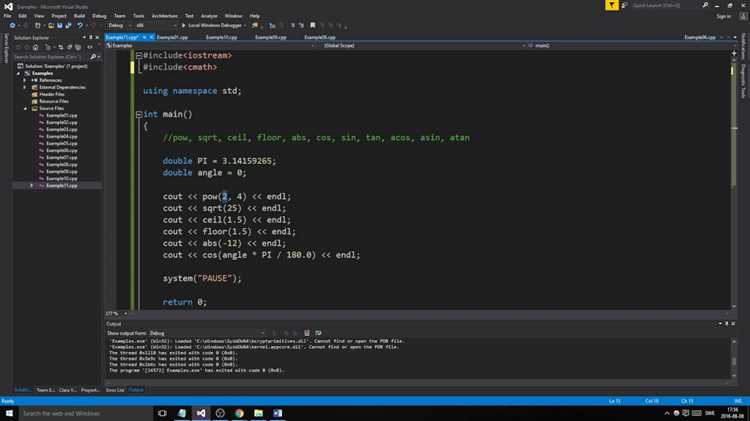Click the Save All toolbar icon
Screen dimensions: 750x421
pyautogui.click(x=68, y=25)
